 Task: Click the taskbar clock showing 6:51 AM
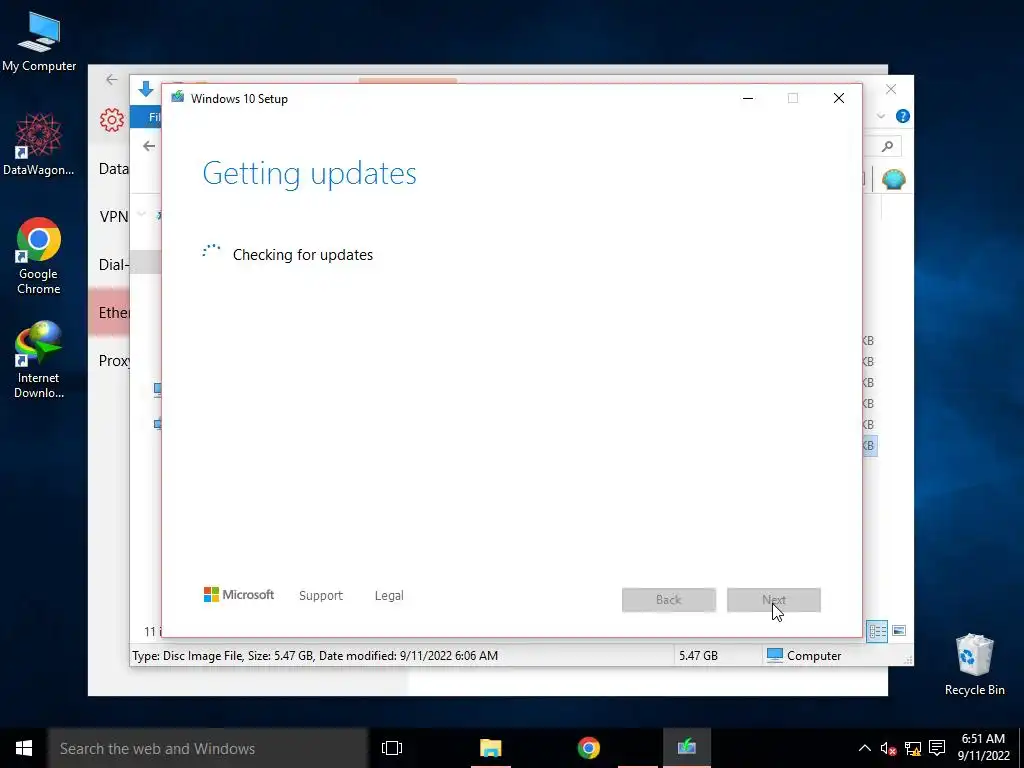[x=984, y=747]
